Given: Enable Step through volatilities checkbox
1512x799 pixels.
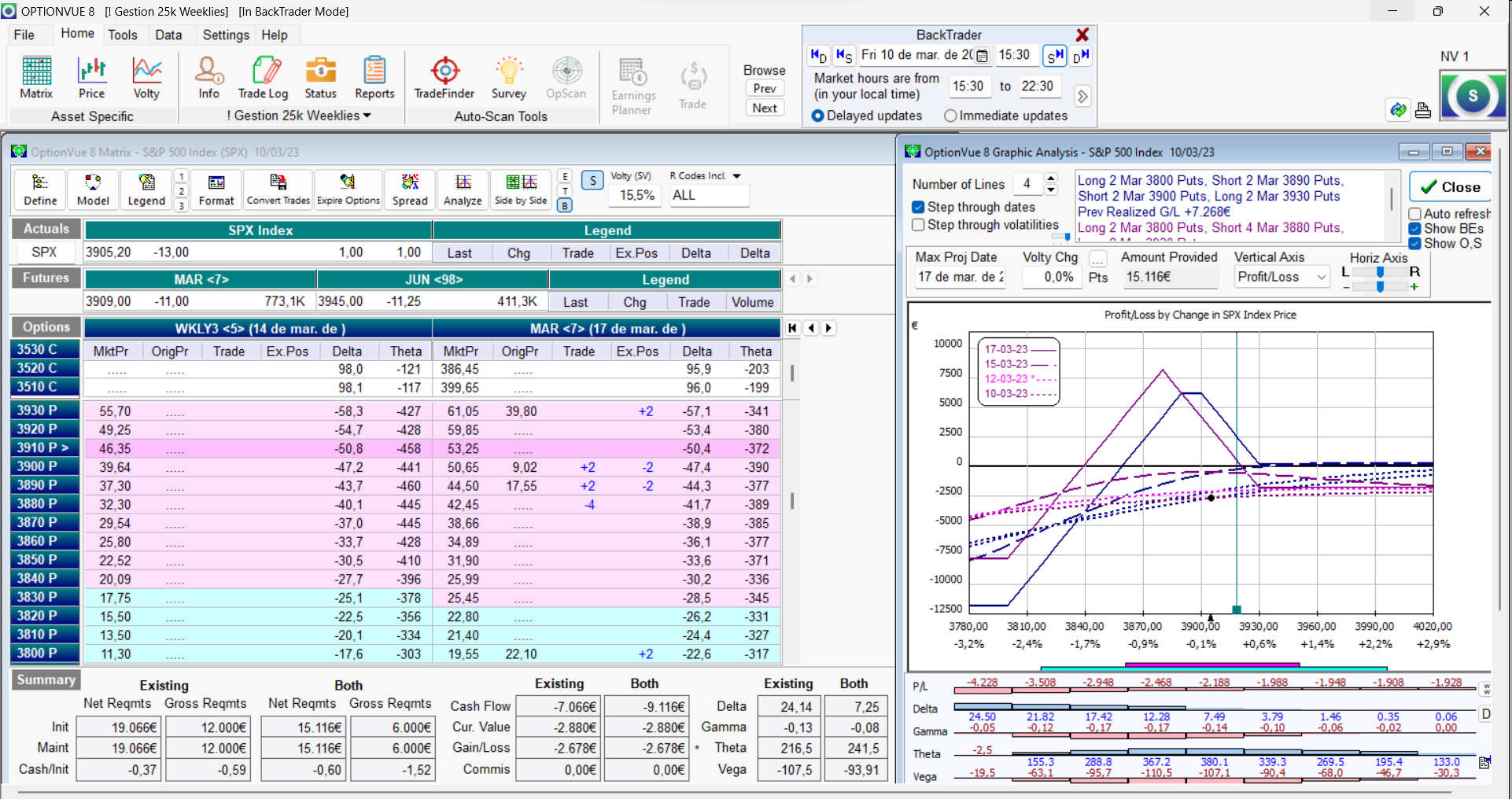Looking at the screenshot, I should pyautogui.click(x=918, y=225).
